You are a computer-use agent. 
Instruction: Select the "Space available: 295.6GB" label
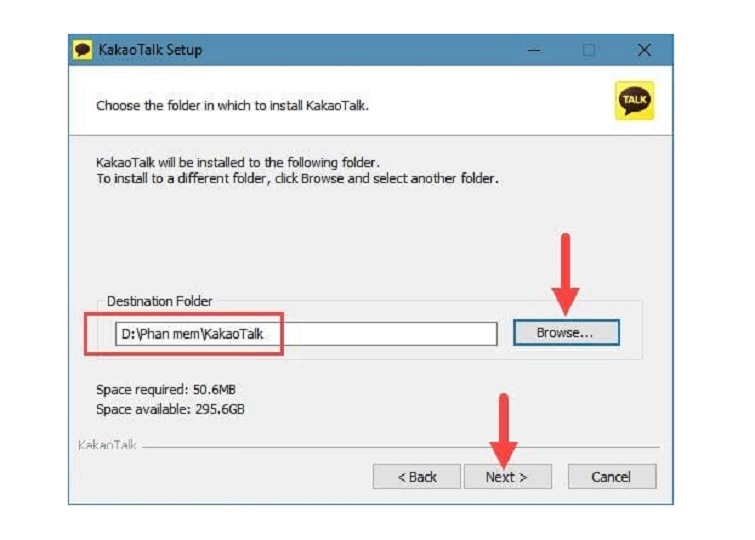[x=170, y=409]
